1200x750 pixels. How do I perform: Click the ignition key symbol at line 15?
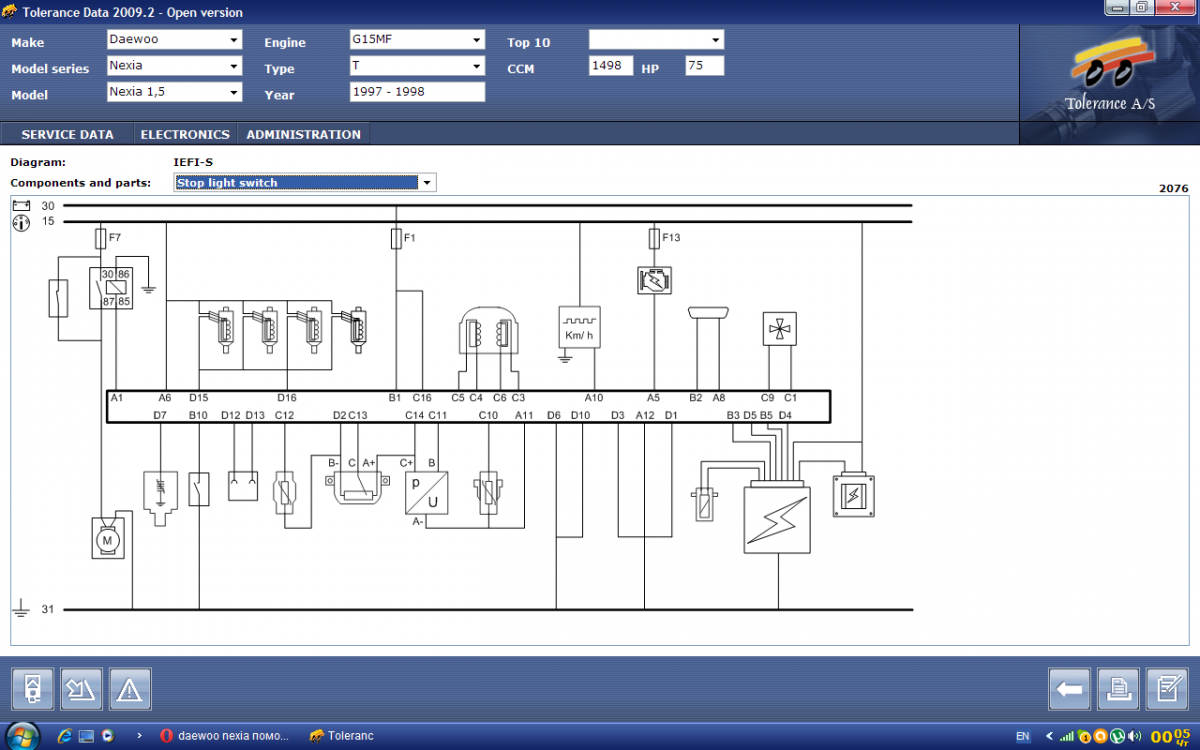pos(21,222)
